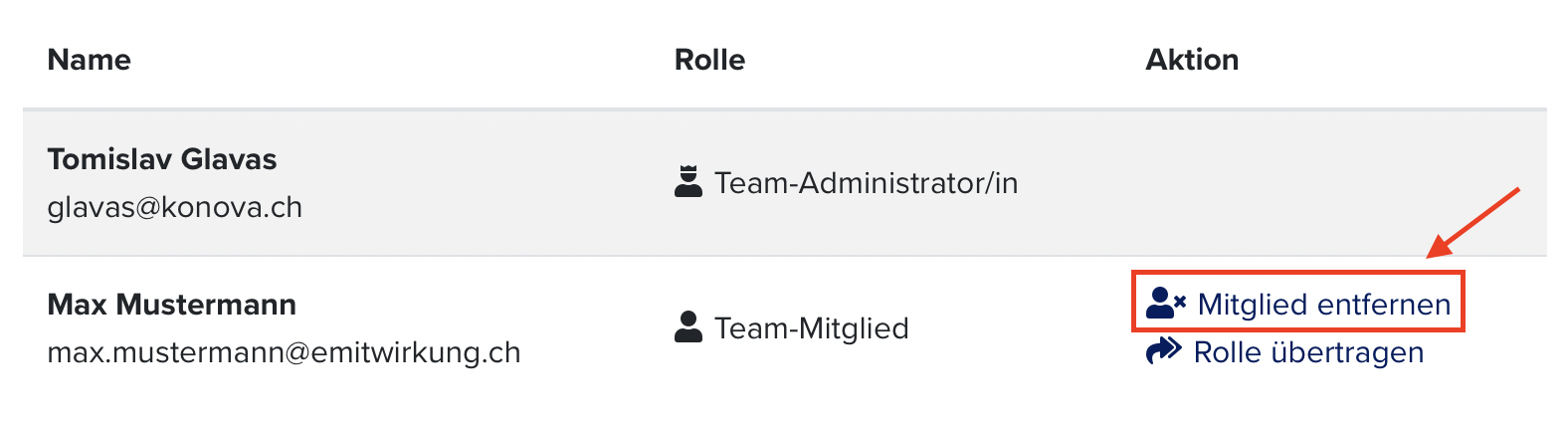
Task: Click the "Rolle" column header
Action: pos(709,60)
